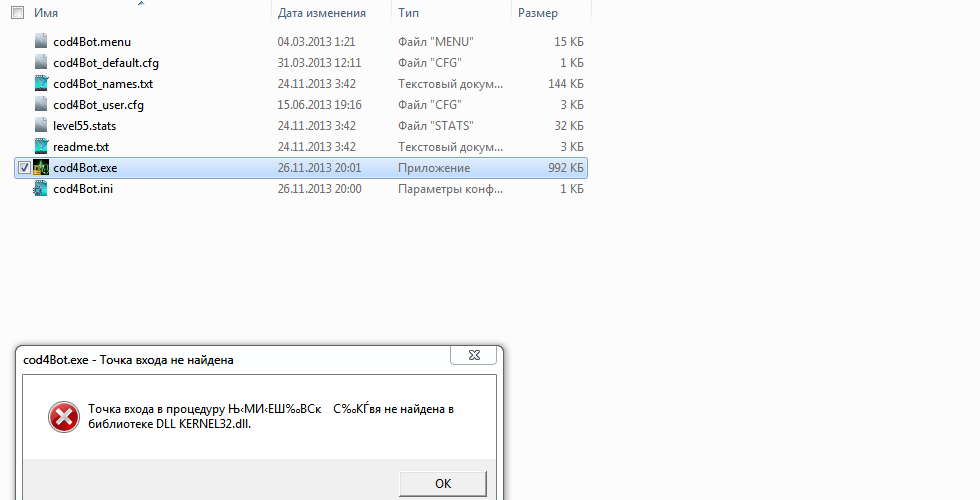Viewport: 980px width, 500px height.
Task: Select the file name cod4Bot.exe
Action: (86, 168)
